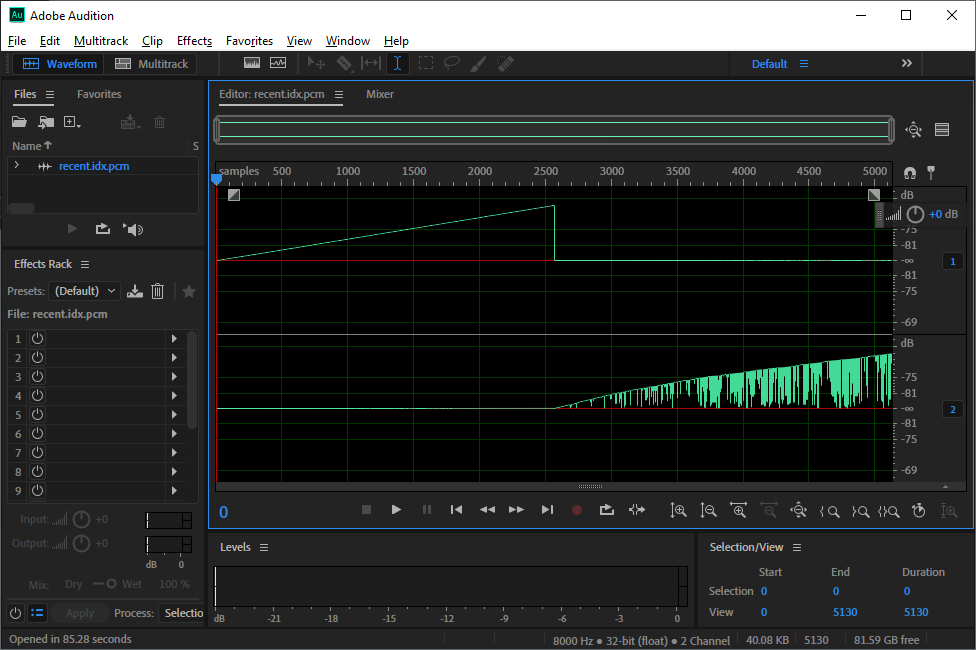Toggle channel 1 enable button
976x650 pixels.
point(952,262)
